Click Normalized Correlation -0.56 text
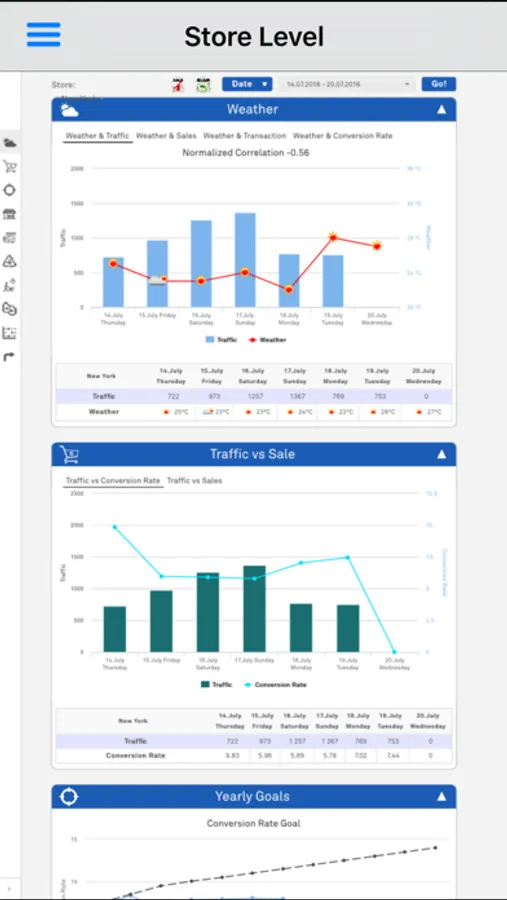 pos(246,153)
